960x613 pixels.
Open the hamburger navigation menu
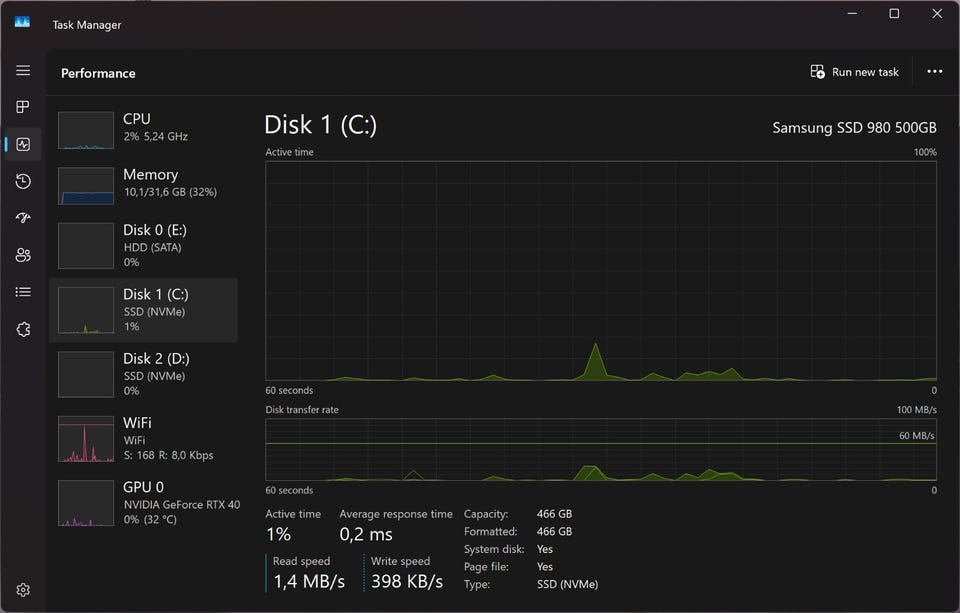[x=23, y=70]
